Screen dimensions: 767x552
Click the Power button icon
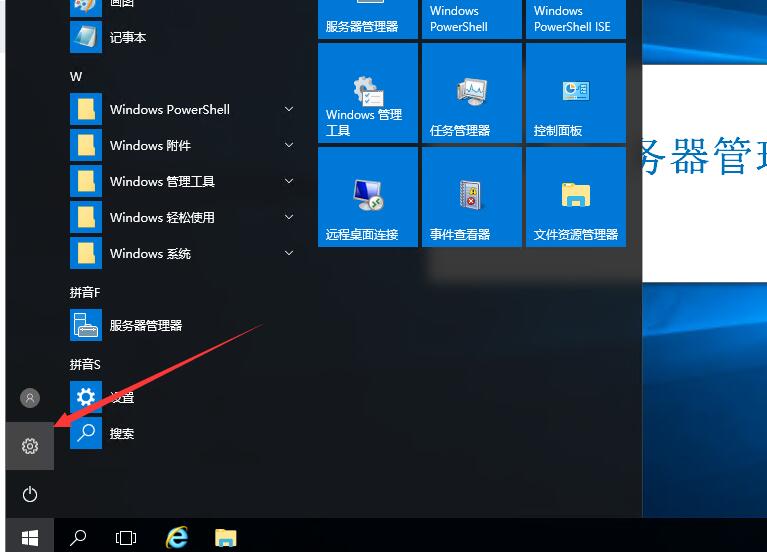coord(30,494)
